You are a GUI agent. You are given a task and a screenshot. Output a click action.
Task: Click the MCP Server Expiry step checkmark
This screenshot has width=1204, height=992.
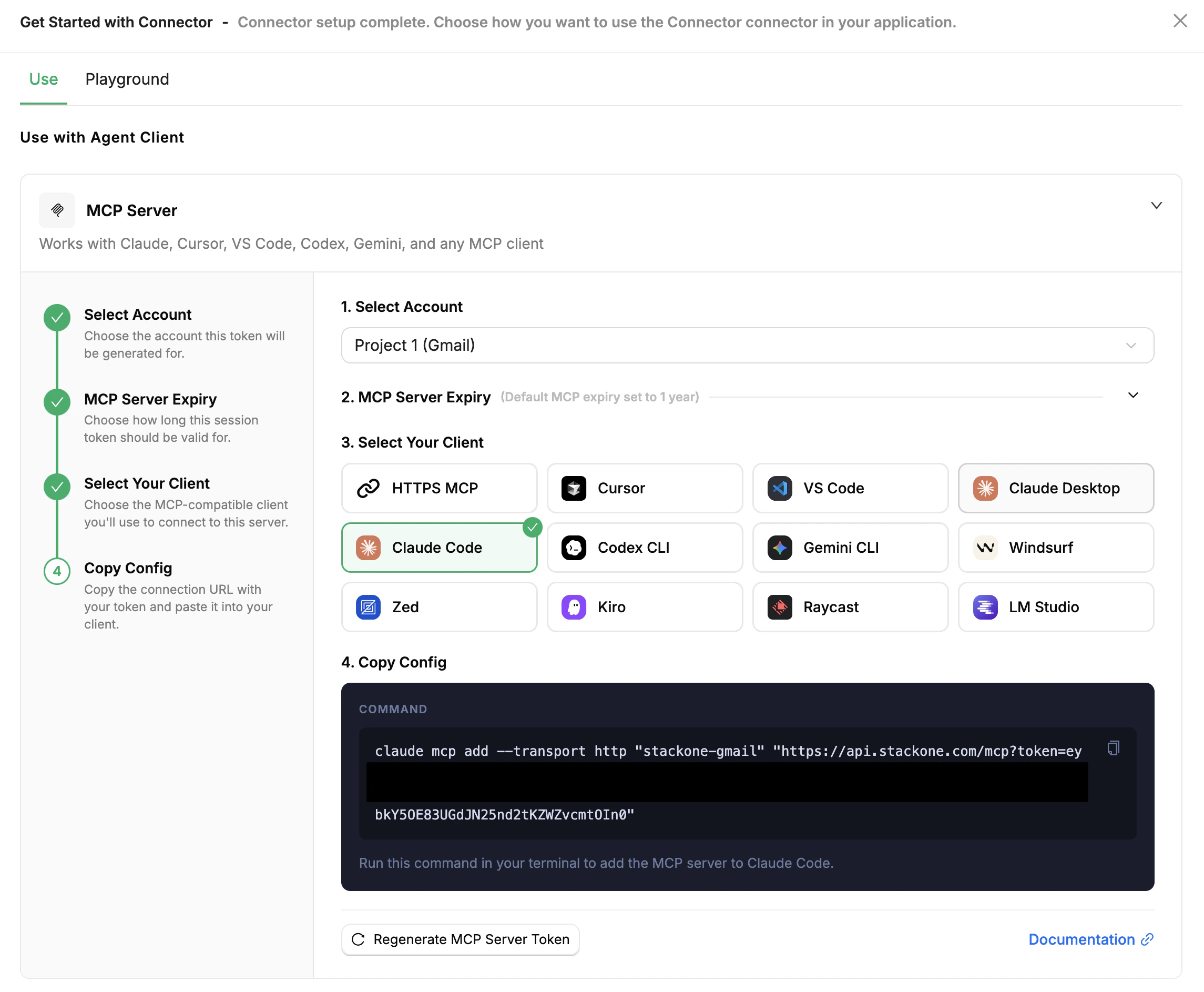click(x=57, y=402)
